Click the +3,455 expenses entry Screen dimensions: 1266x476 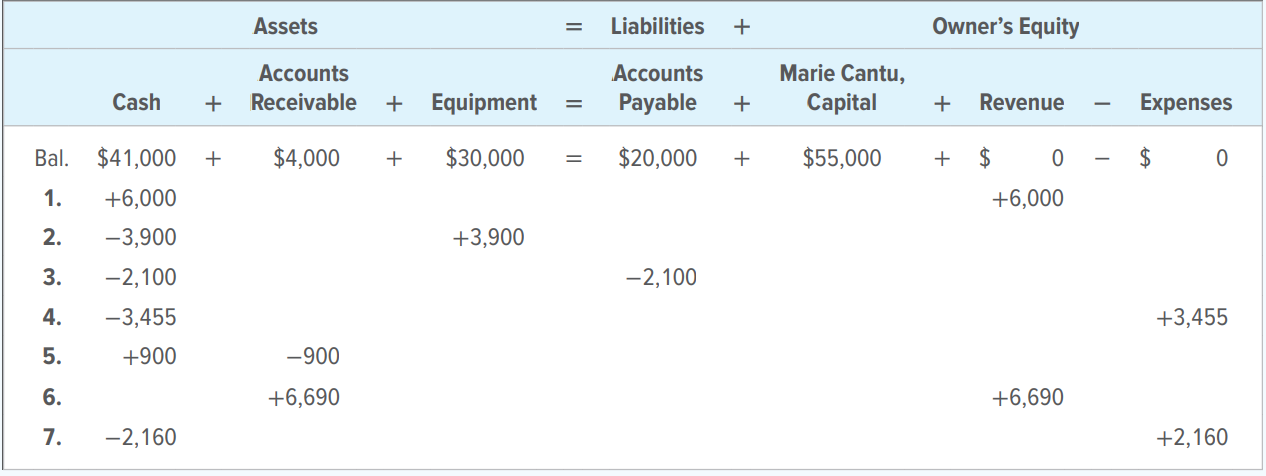[1192, 318]
